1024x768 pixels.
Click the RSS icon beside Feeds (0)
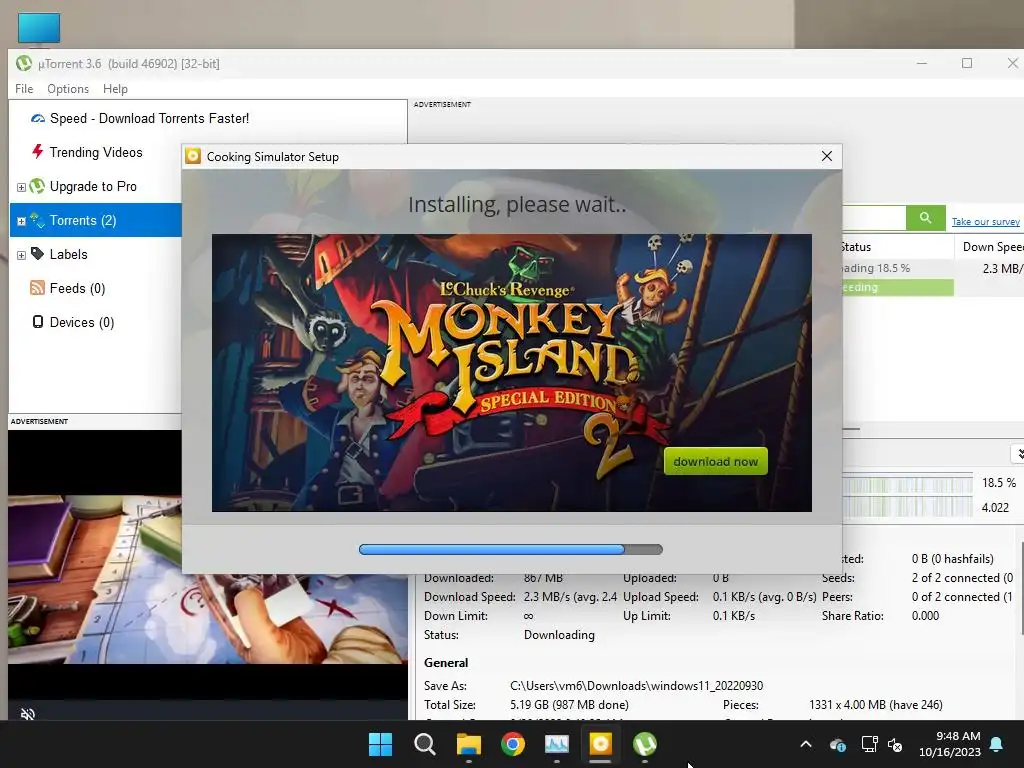(37, 287)
